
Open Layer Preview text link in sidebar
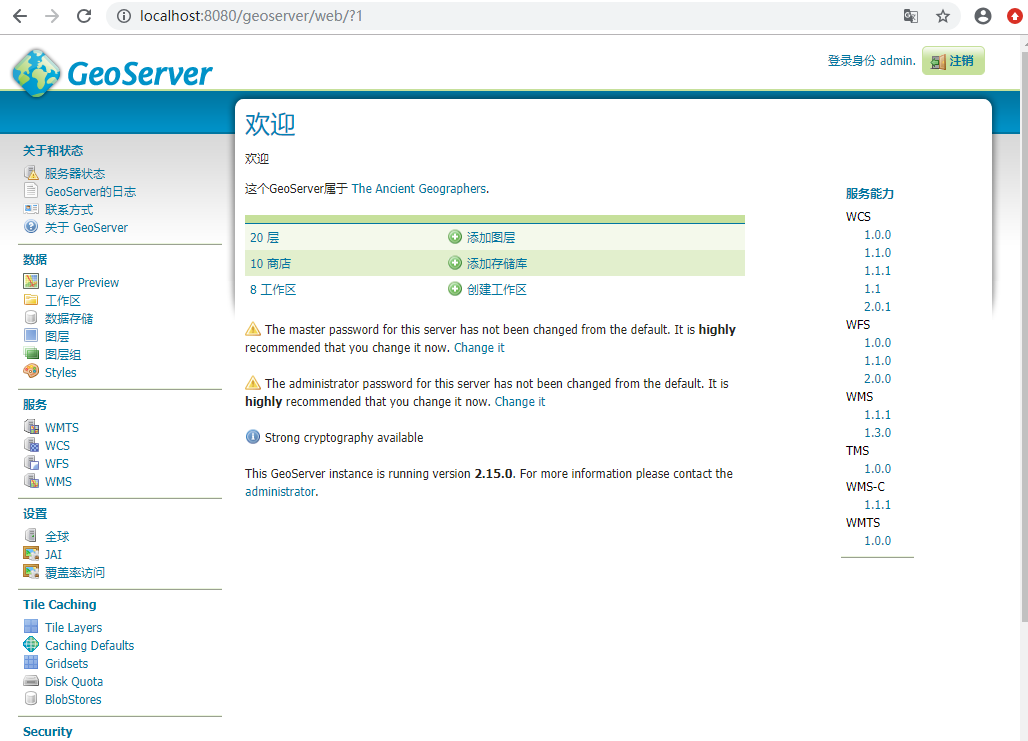point(82,283)
